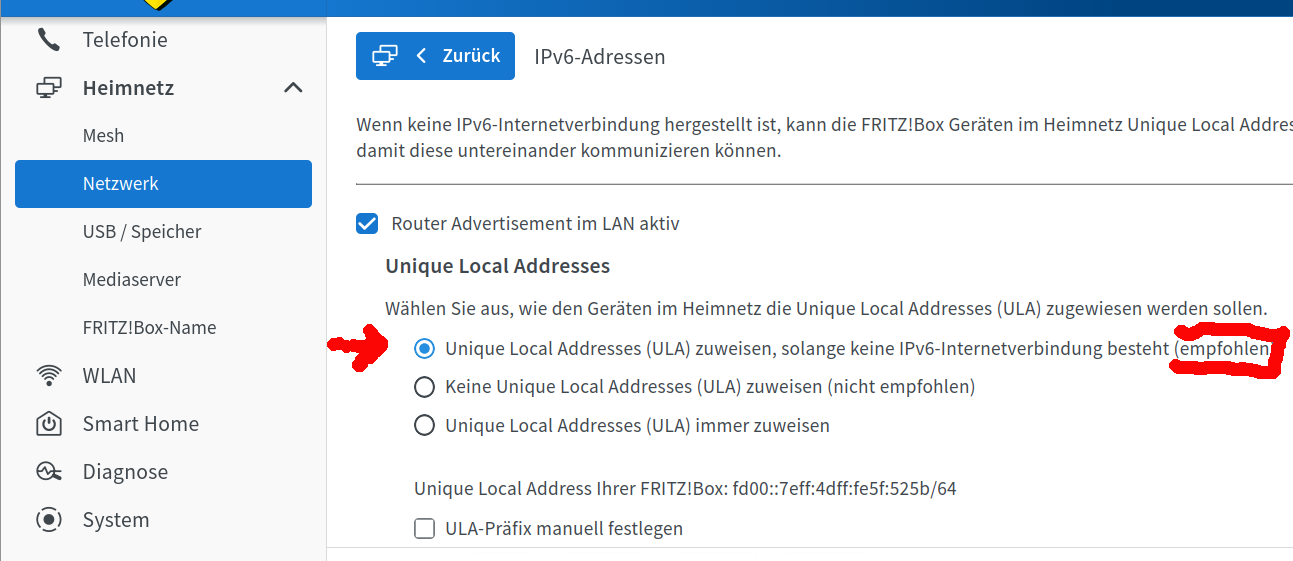Viewport: 1293px width, 561px height.
Task: Click the Heimnetz network icon in sidebar
Action: [48, 88]
